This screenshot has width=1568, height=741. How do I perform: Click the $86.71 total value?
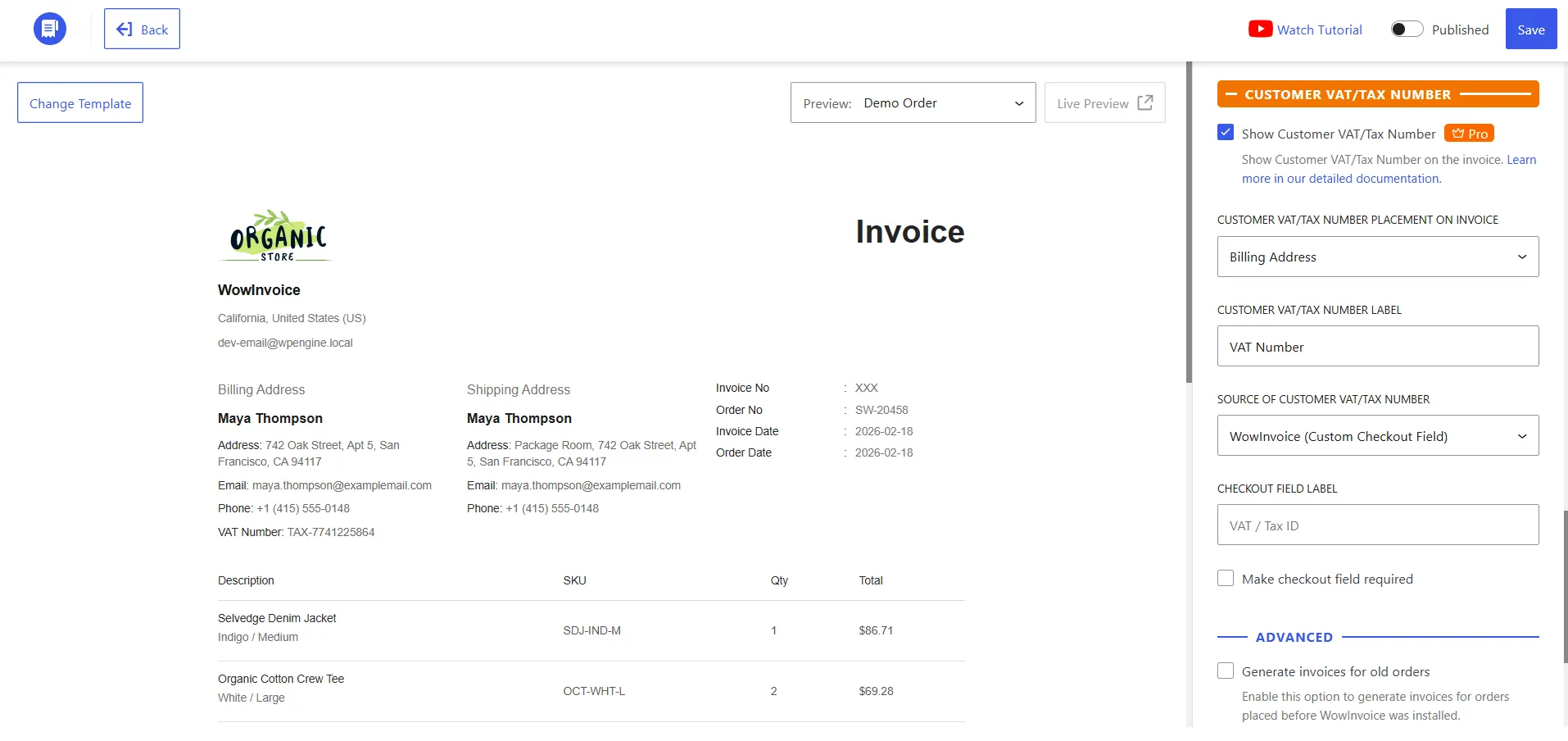[876, 630]
